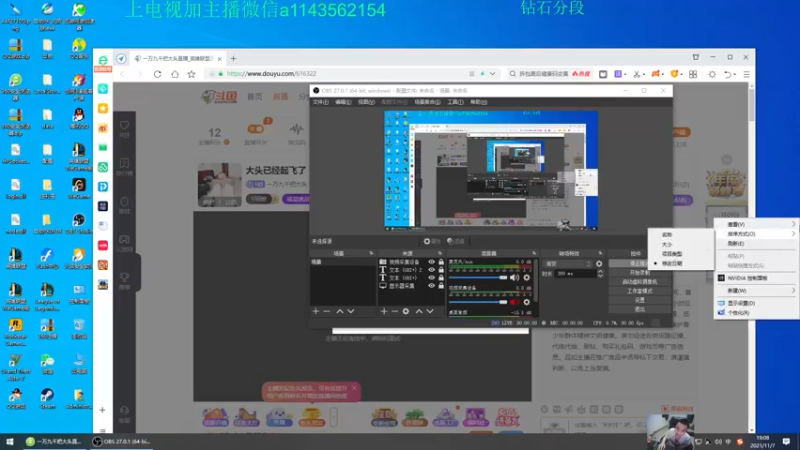
Task: Open dropdown beside the undo icon
Action: point(735,74)
